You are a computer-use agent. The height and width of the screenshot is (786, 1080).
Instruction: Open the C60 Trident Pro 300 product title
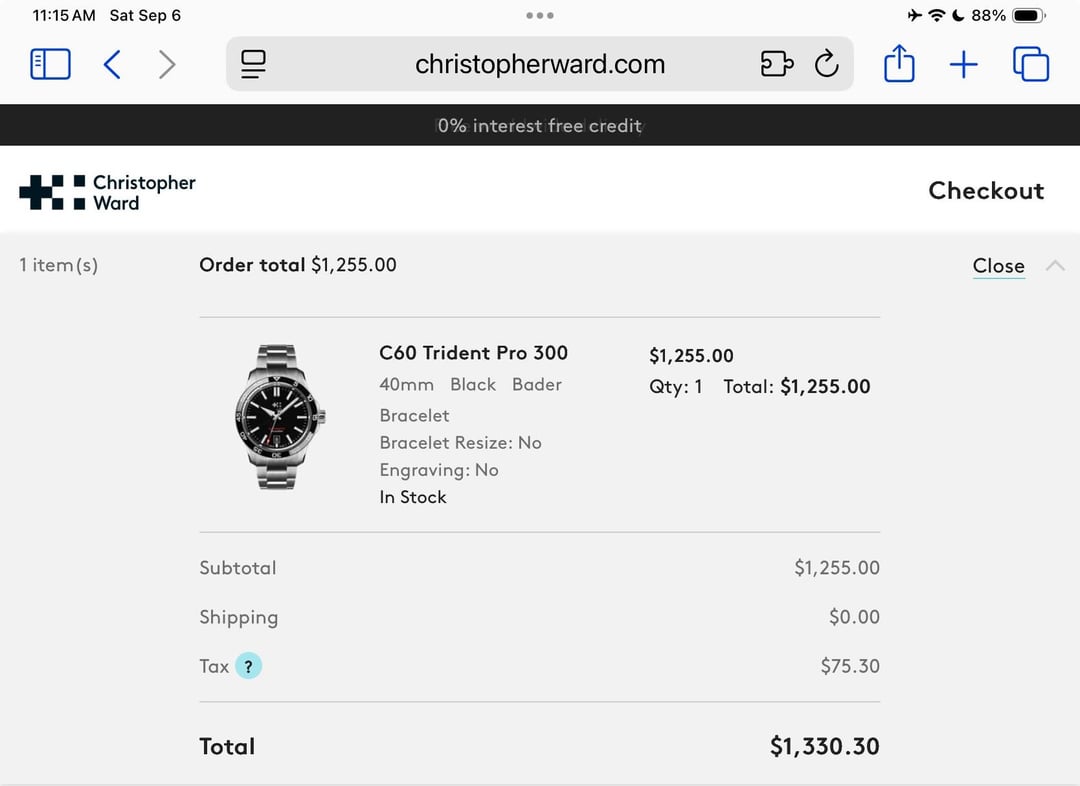473,353
